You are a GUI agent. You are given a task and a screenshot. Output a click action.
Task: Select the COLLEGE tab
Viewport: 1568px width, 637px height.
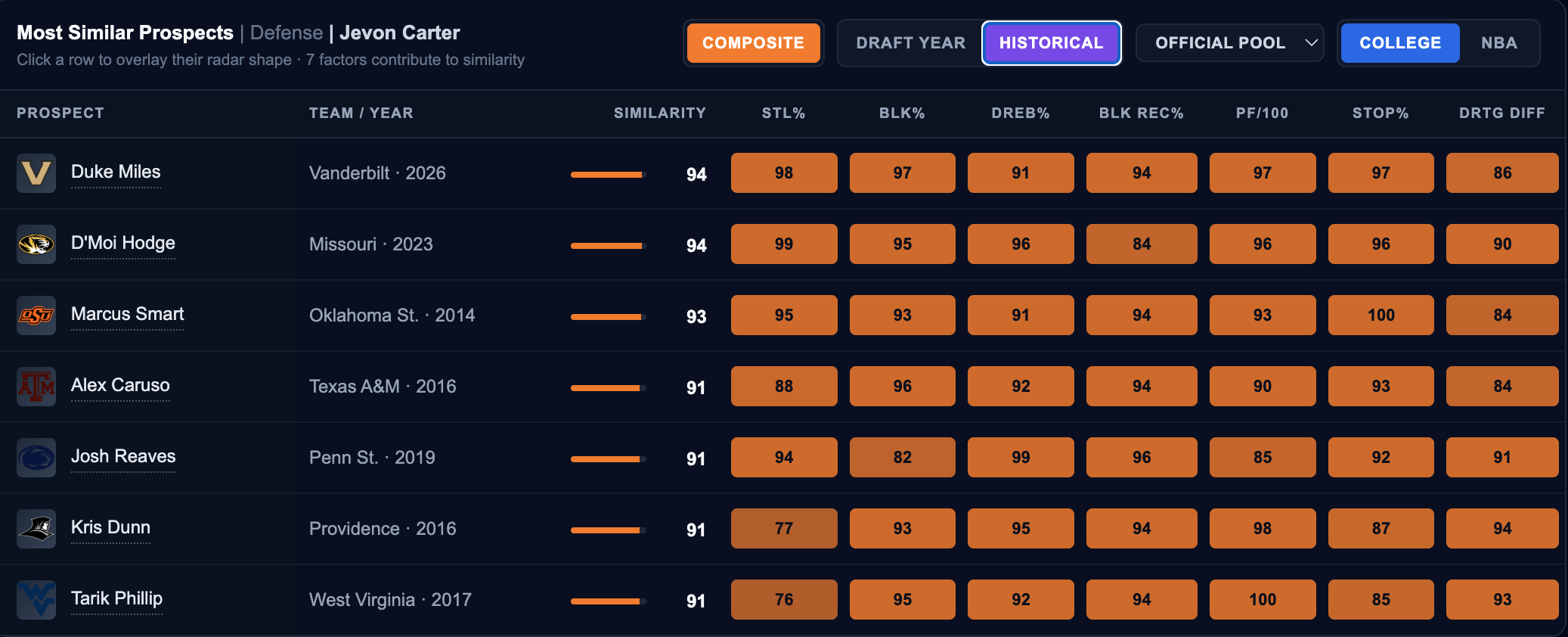click(1400, 43)
